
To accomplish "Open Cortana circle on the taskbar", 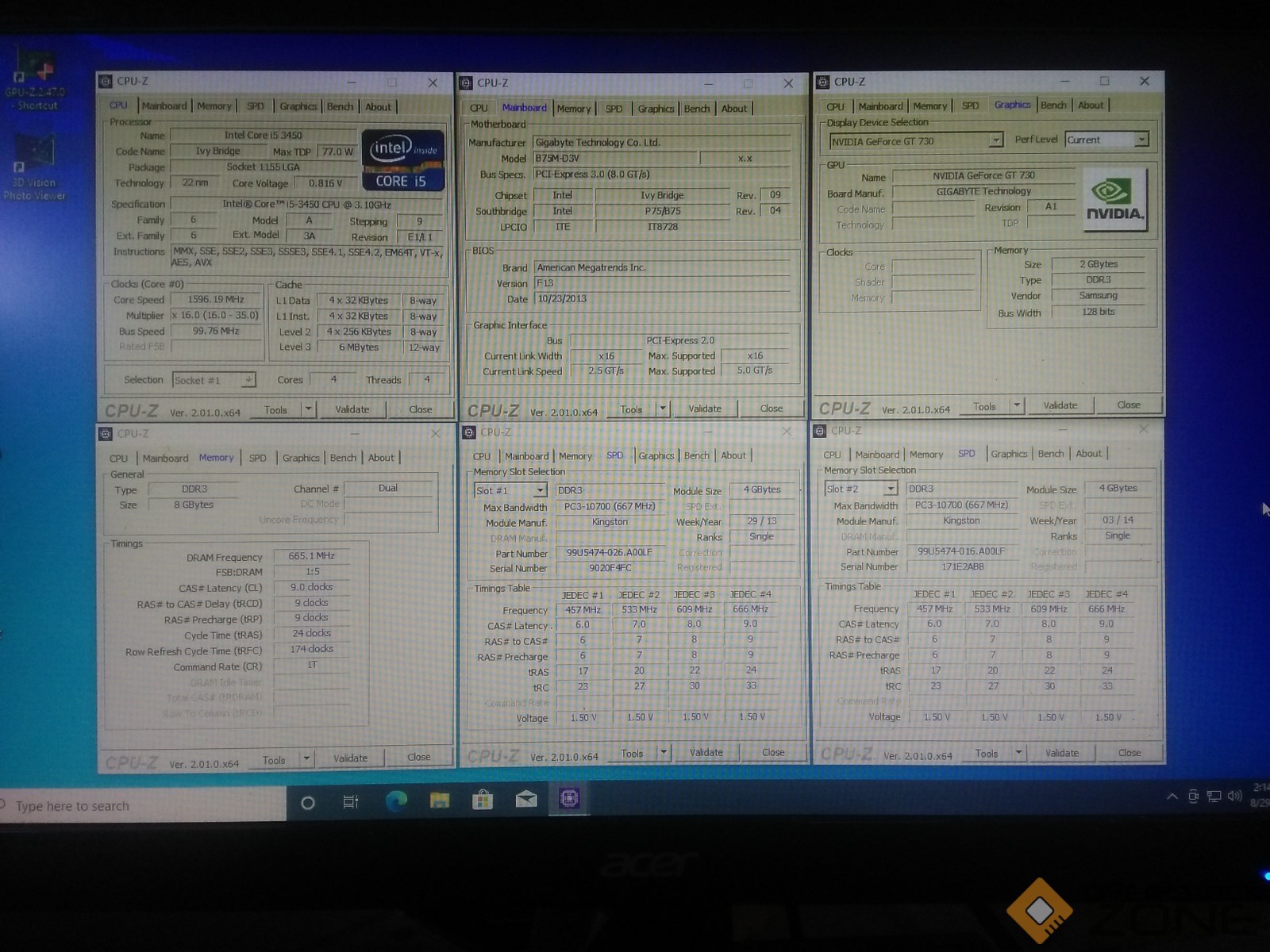I will 308,803.
